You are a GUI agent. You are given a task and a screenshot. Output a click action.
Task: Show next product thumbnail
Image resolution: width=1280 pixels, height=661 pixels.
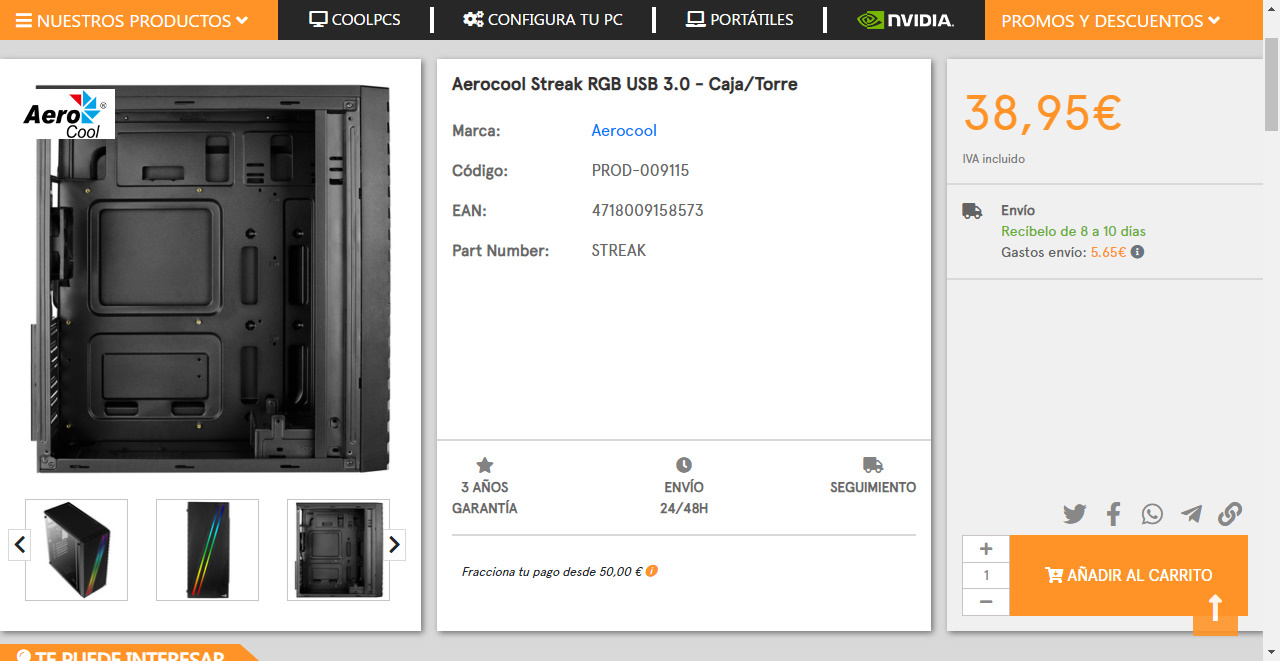click(x=394, y=545)
